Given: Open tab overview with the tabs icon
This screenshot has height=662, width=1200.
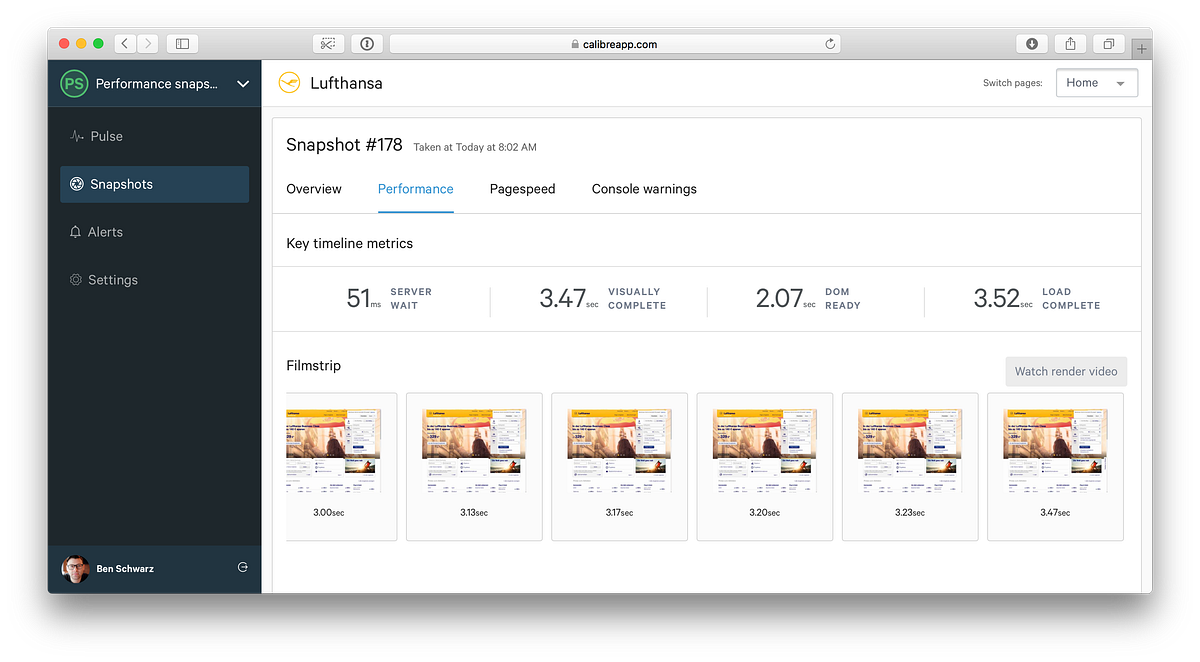Looking at the screenshot, I should [x=1107, y=43].
